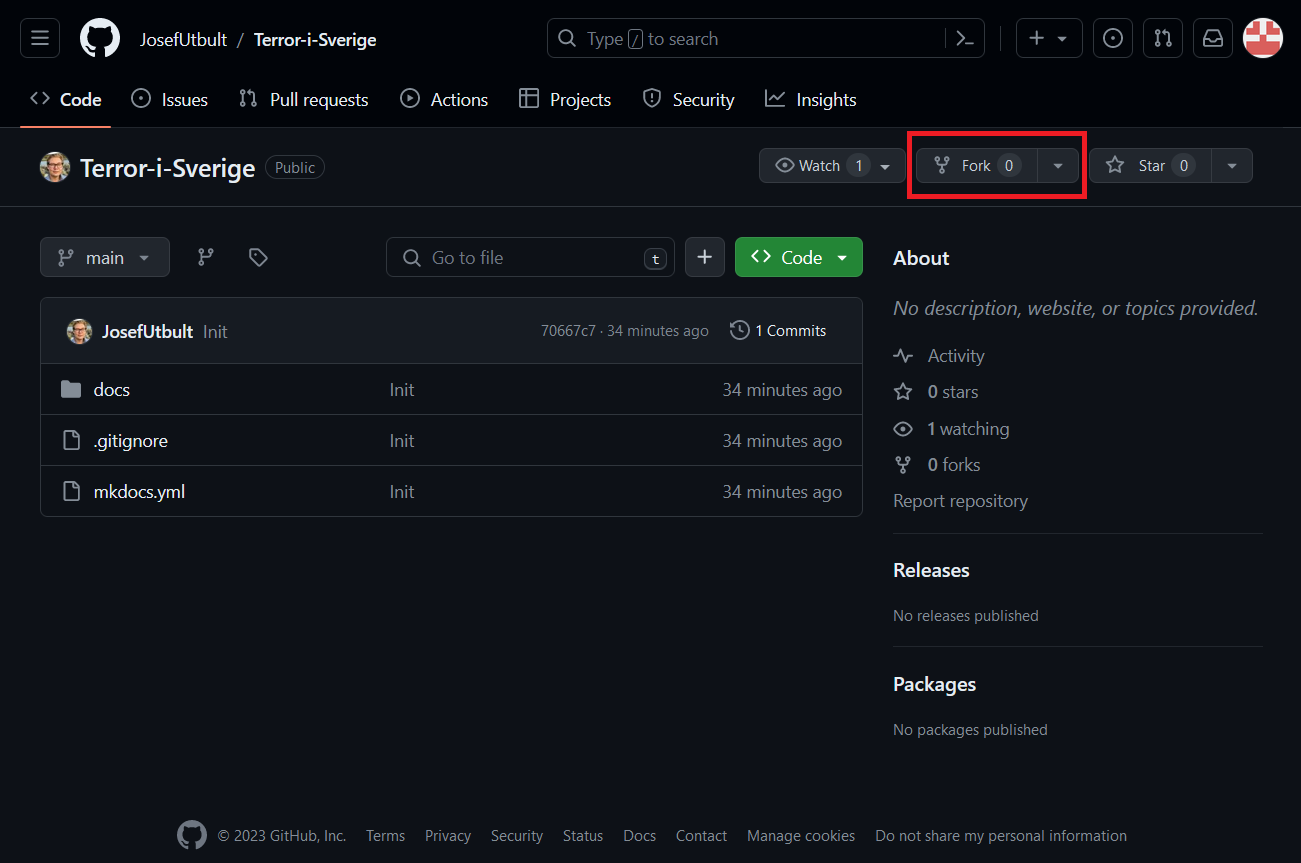
Task: Open footer Status link
Action: 583,835
